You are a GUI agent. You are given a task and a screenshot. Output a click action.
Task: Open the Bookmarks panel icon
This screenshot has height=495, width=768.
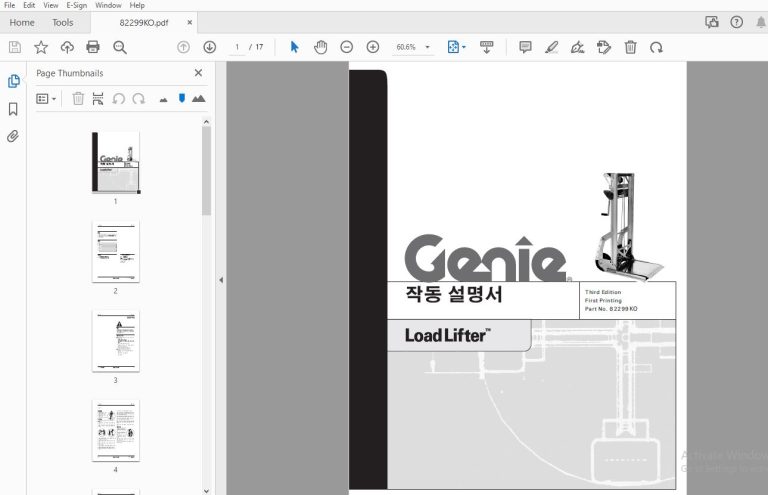coord(13,109)
